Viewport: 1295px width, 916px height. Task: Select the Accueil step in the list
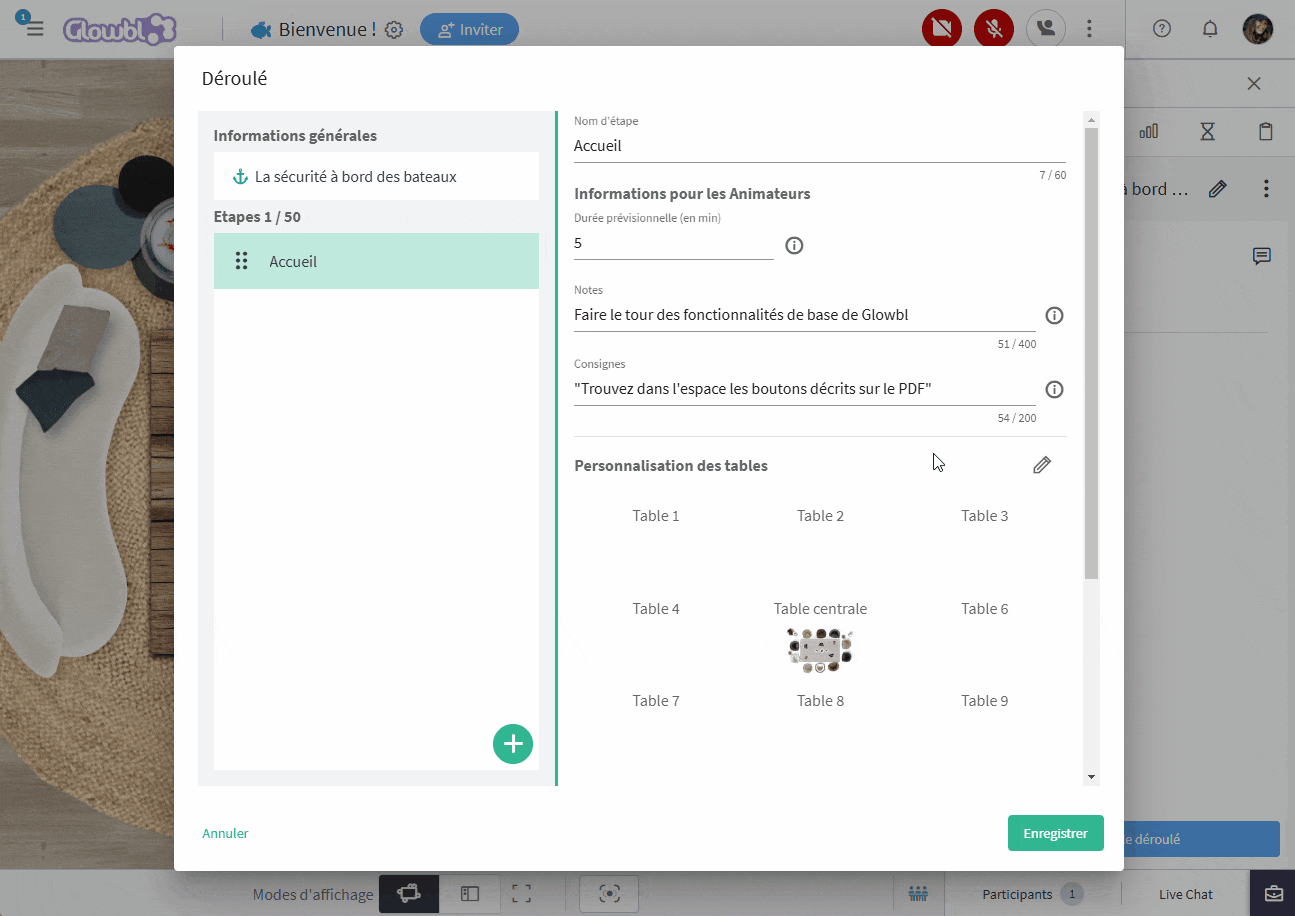[x=376, y=261]
